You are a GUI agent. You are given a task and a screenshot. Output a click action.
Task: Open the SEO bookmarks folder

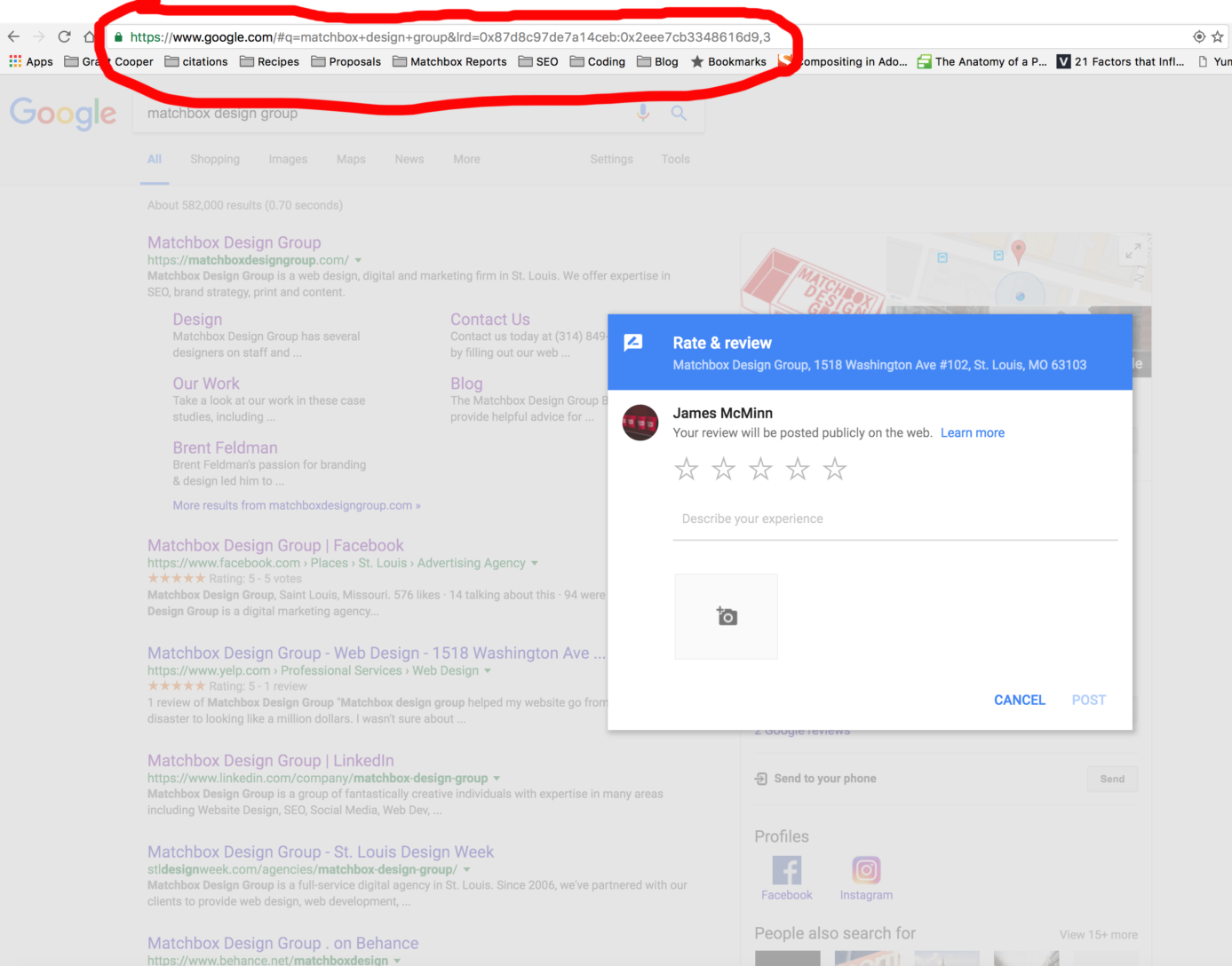pos(538,61)
